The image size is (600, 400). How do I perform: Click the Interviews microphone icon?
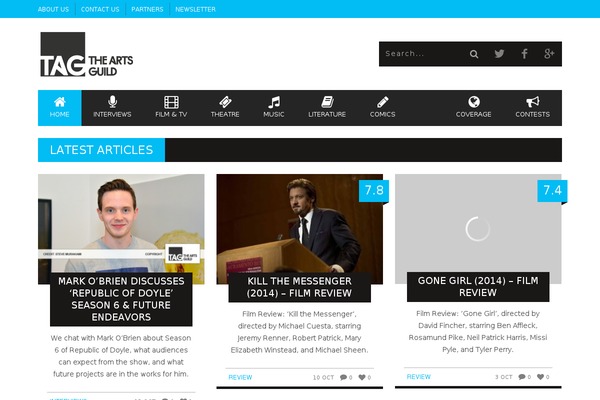pyautogui.click(x=112, y=102)
